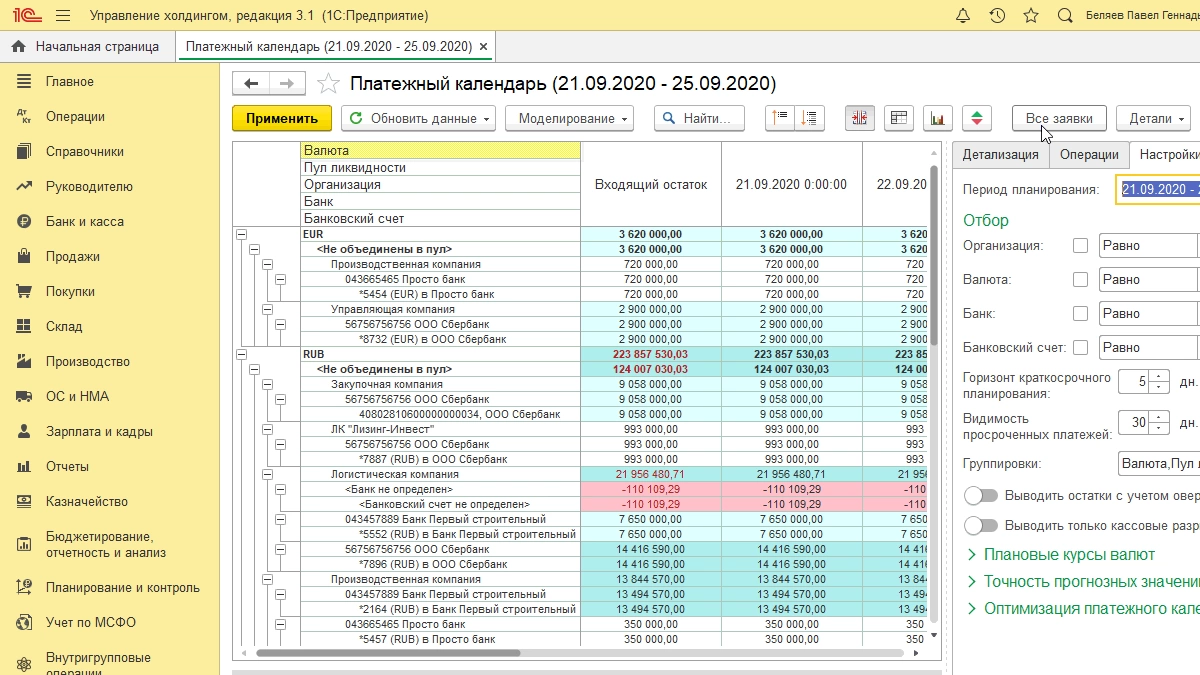Click the chart diagram toolbar icon

coord(938,118)
